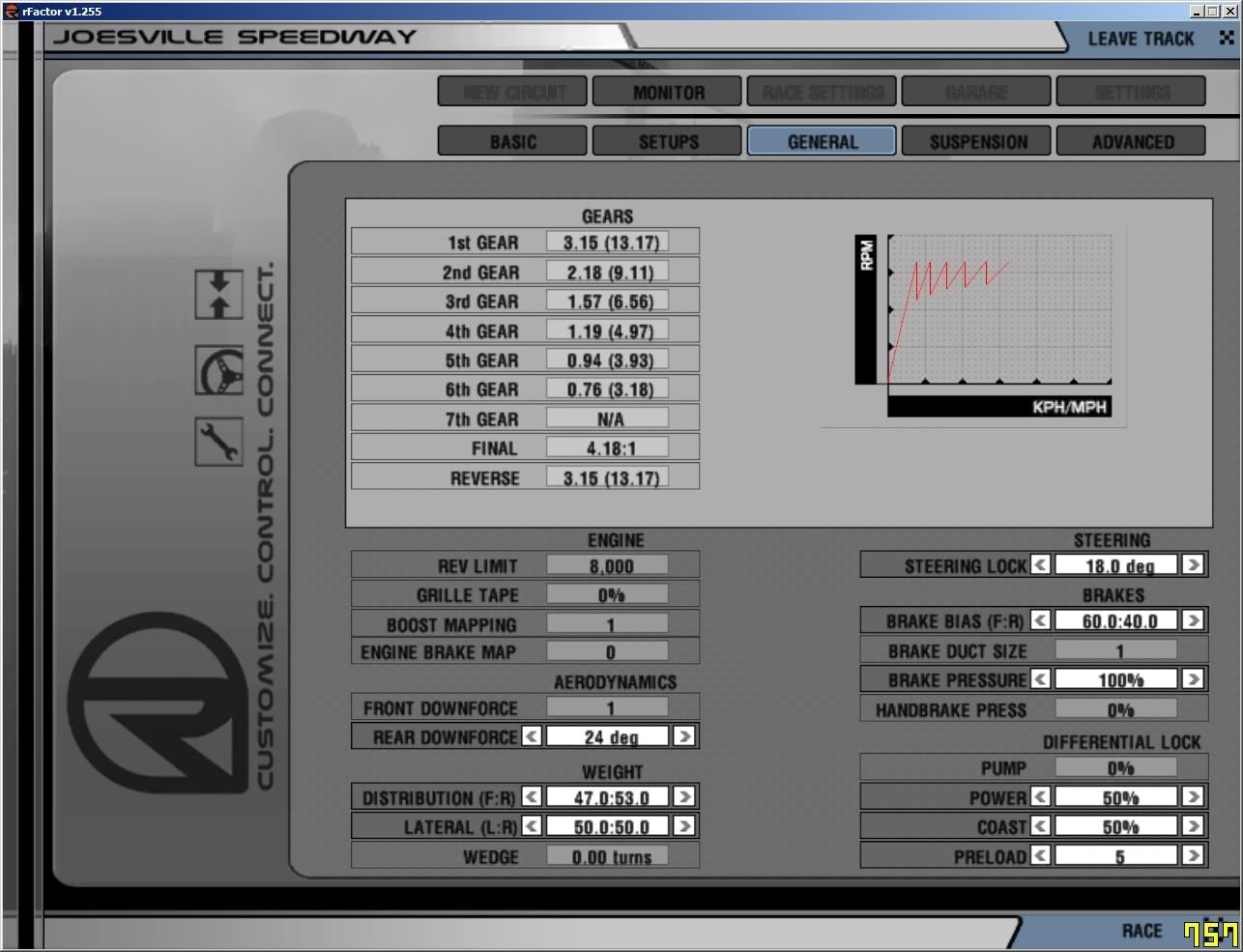
Task: Open the Monitor tab
Action: pyautogui.click(x=667, y=92)
